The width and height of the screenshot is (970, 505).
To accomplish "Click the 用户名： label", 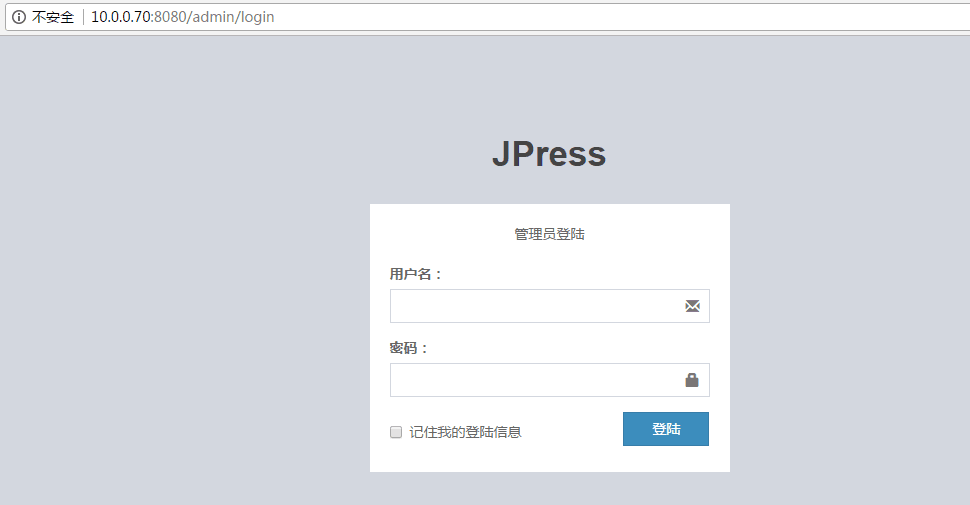I will point(416,274).
